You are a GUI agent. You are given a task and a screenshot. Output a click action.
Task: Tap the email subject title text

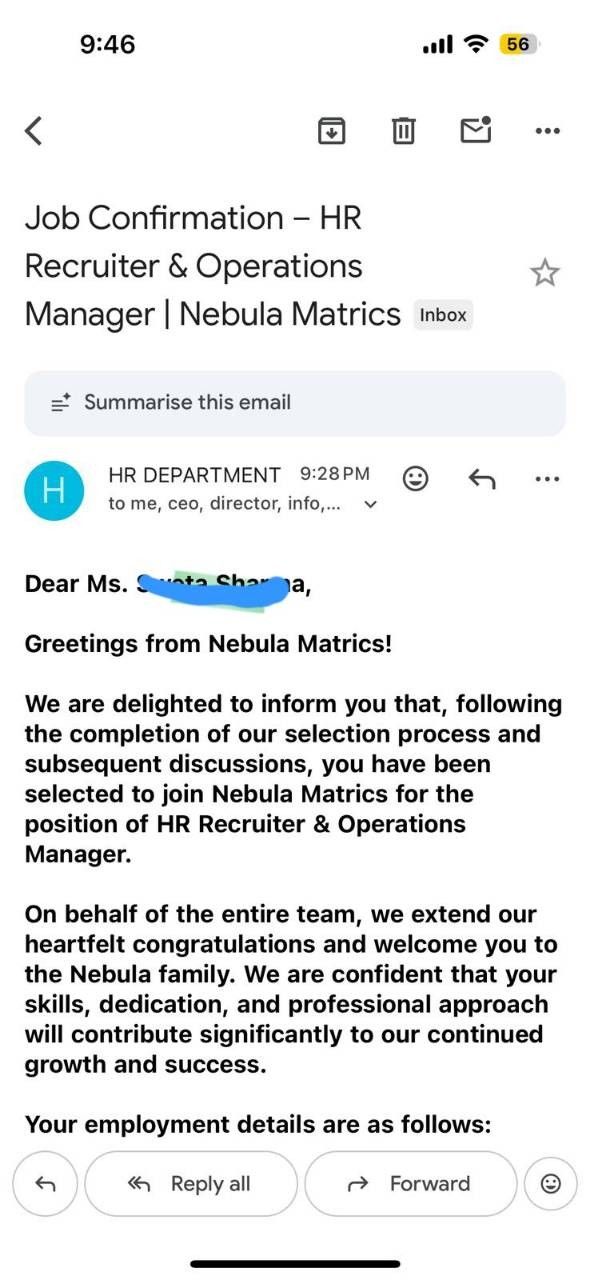[x=212, y=266]
